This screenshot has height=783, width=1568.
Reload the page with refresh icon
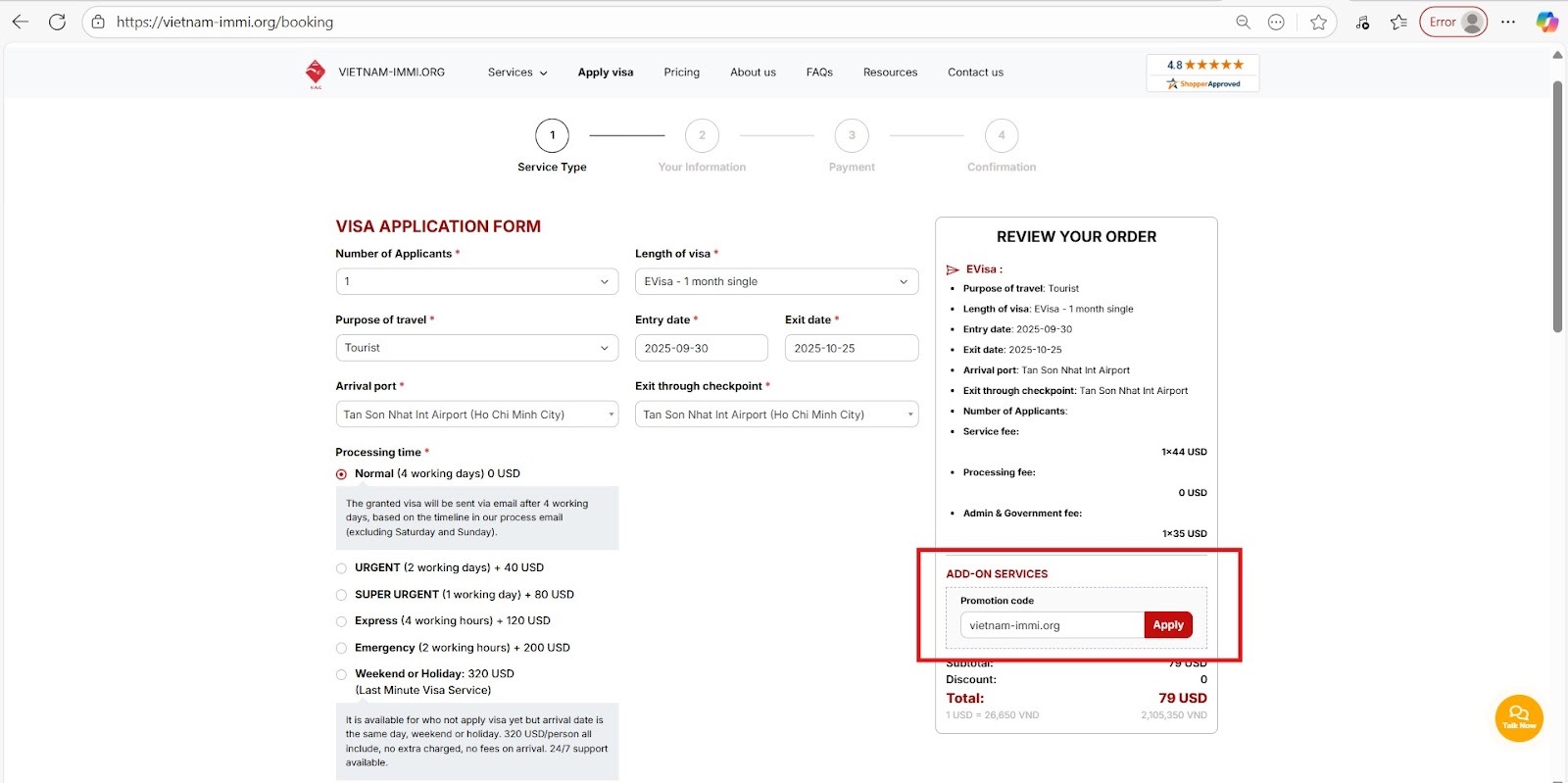click(x=57, y=22)
